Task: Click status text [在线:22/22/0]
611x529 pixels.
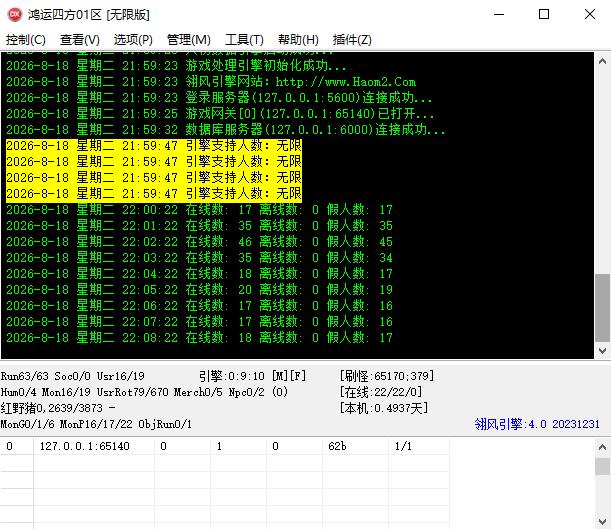Action: pyautogui.click(x=381, y=392)
